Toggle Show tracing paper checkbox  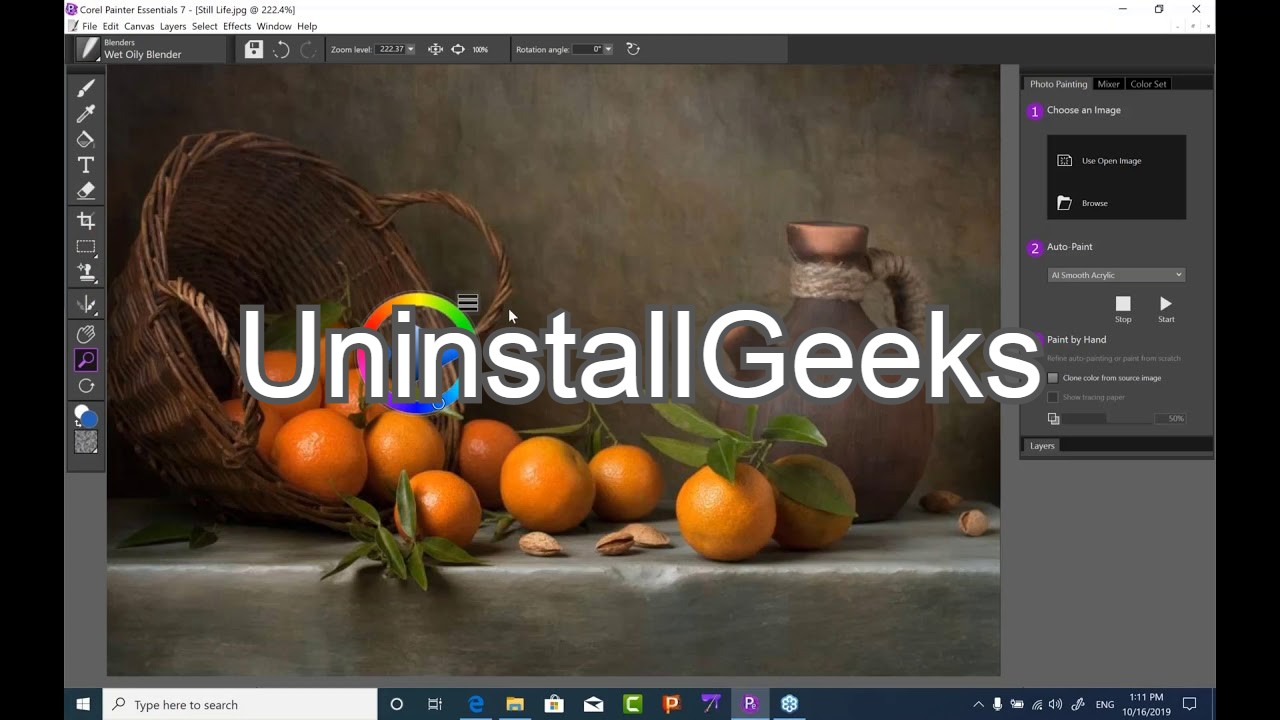[x=1053, y=397]
